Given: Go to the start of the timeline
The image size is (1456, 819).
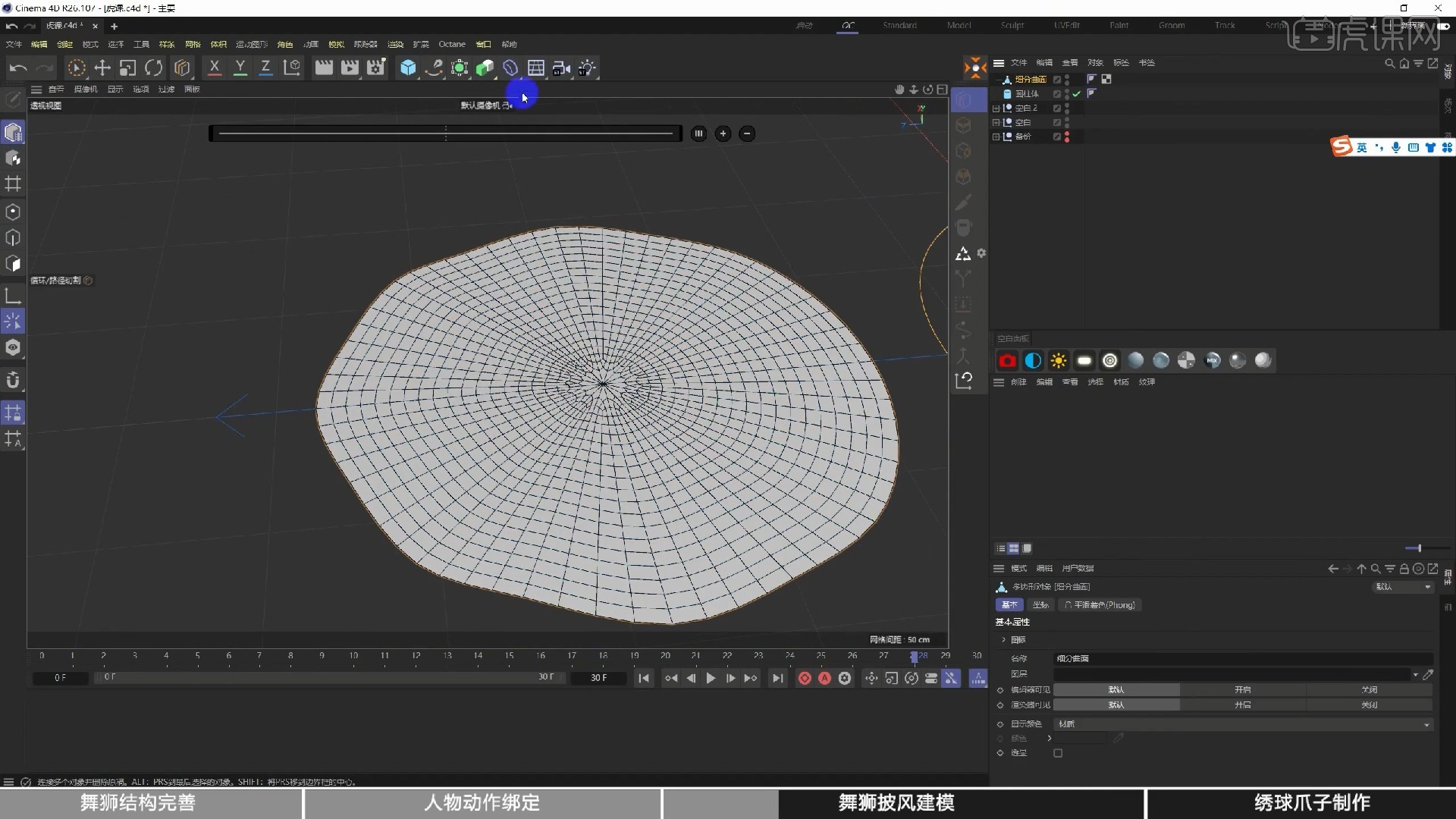Looking at the screenshot, I should pos(644,678).
